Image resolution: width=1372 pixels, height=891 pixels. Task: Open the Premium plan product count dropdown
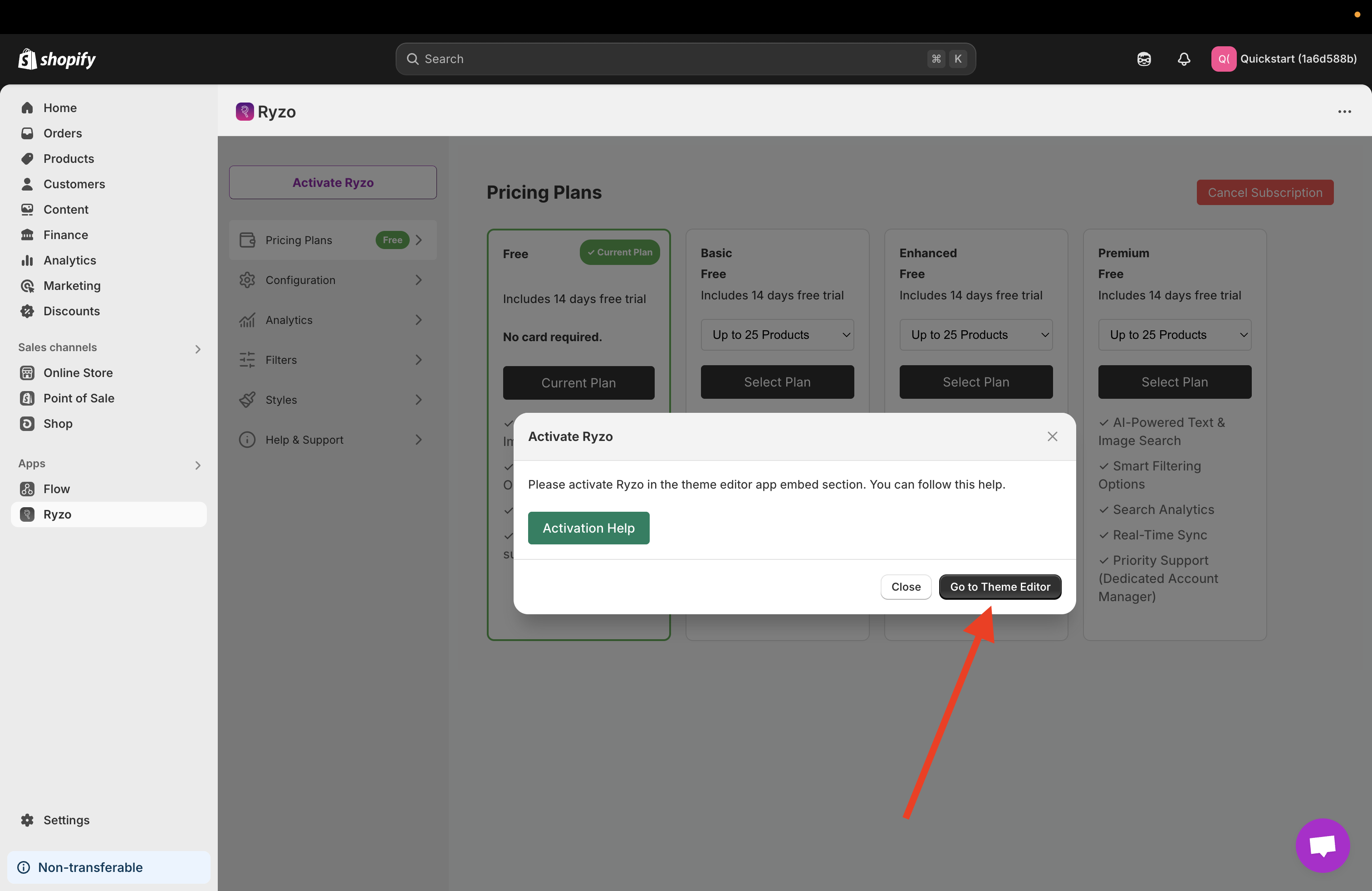(x=1174, y=334)
